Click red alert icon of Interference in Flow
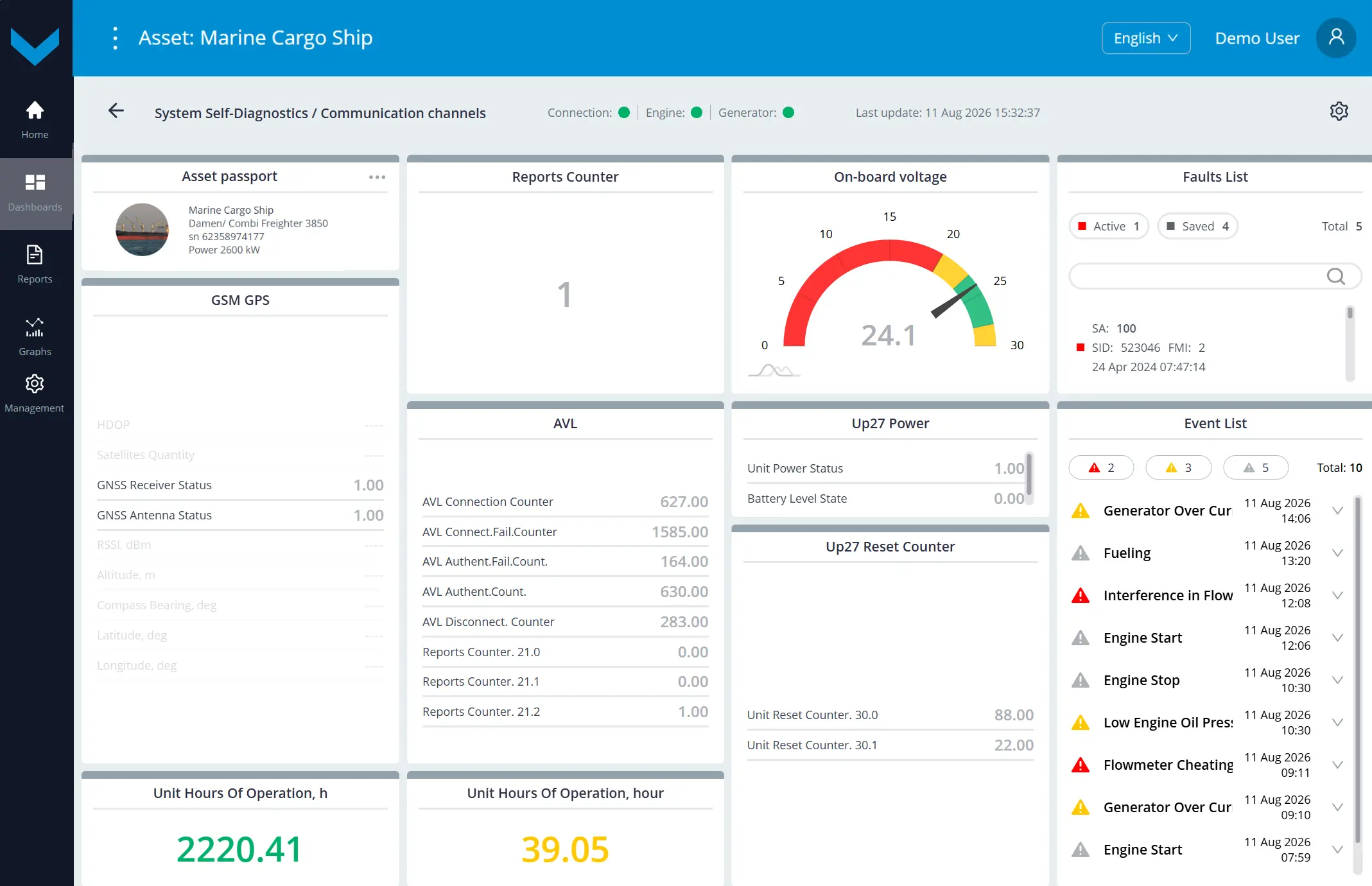1372x886 pixels. click(x=1081, y=595)
